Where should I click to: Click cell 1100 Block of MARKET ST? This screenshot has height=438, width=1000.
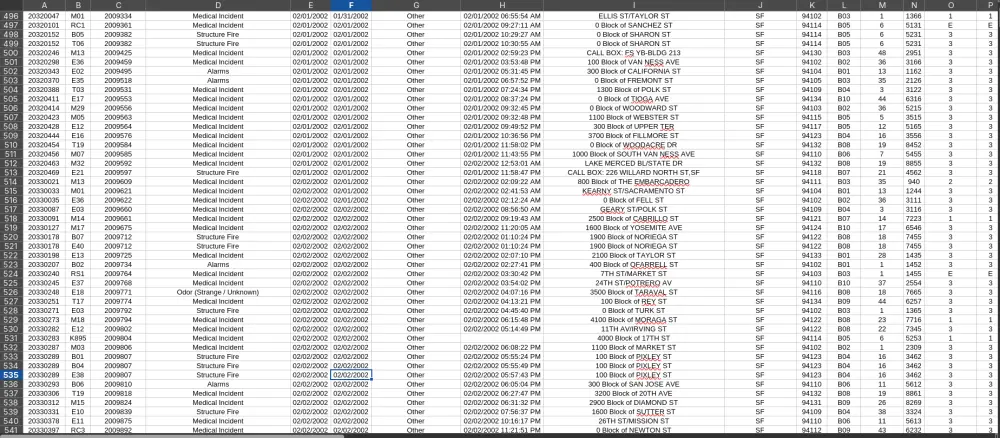coord(634,347)
